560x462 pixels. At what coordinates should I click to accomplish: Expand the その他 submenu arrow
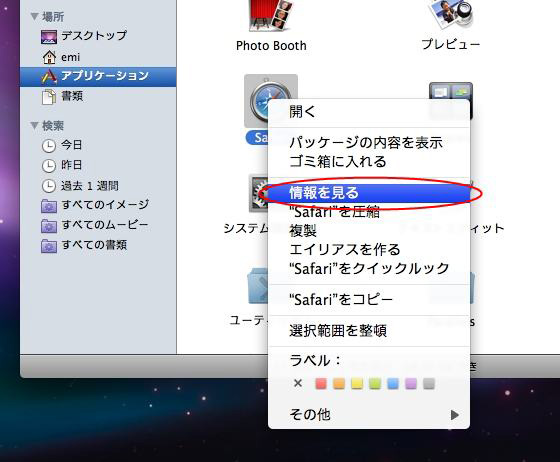(x=454, y=415)
